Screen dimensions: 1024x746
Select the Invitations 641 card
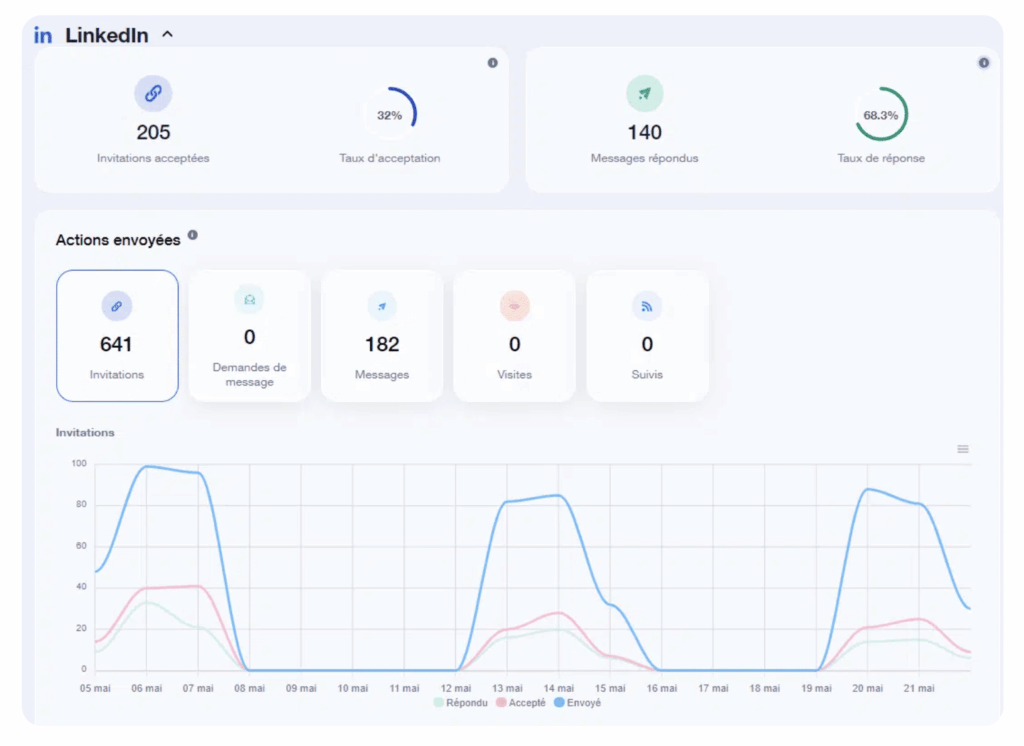[117, 336]
